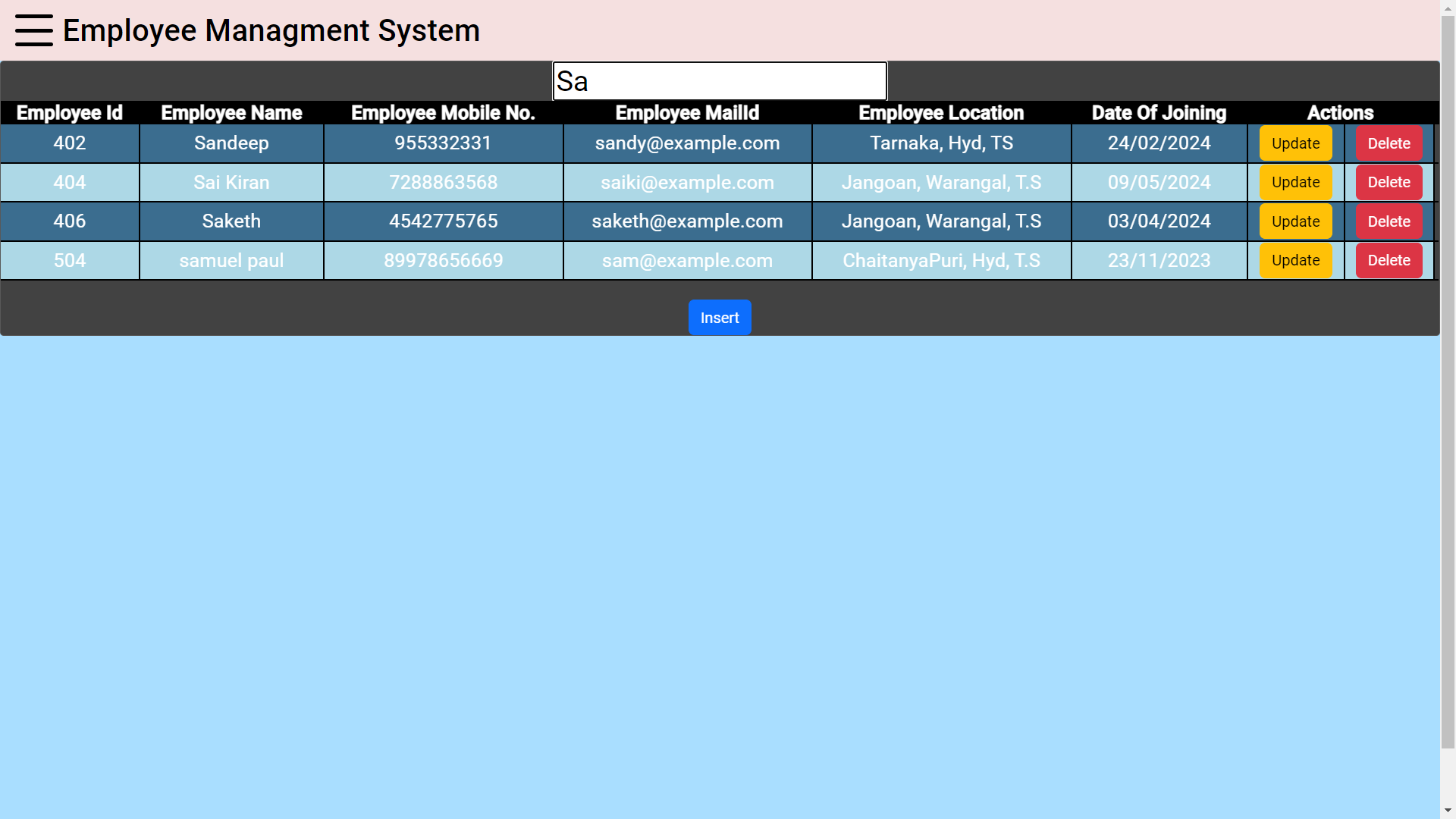1456x819 pixels.
Task: Click Delete for employee Saketh
Action: coord(1389,221)
